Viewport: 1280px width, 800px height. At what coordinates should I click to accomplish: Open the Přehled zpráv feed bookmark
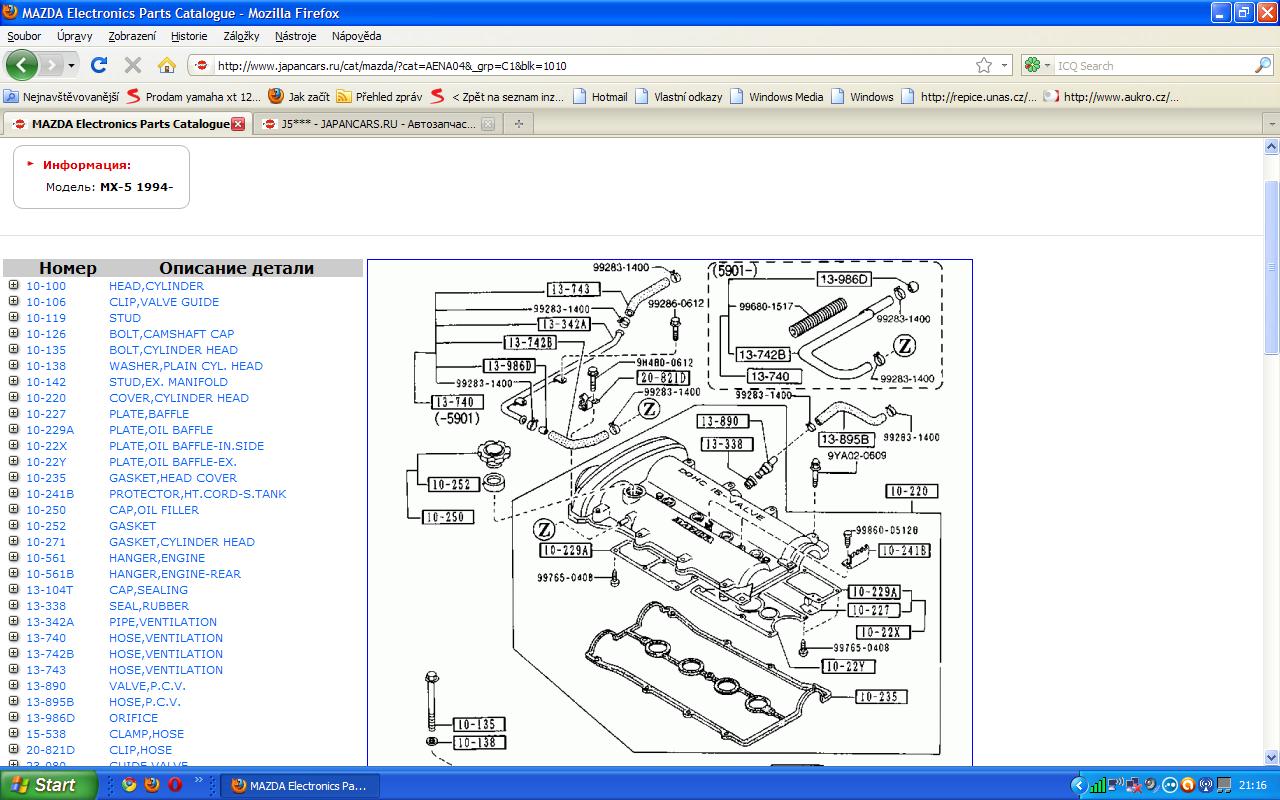[x=379, y=97]
